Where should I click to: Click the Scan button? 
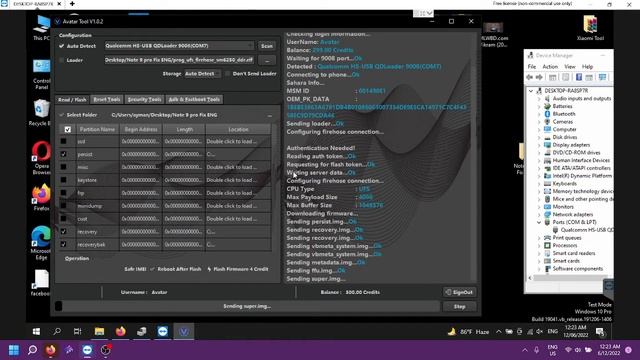267,46
